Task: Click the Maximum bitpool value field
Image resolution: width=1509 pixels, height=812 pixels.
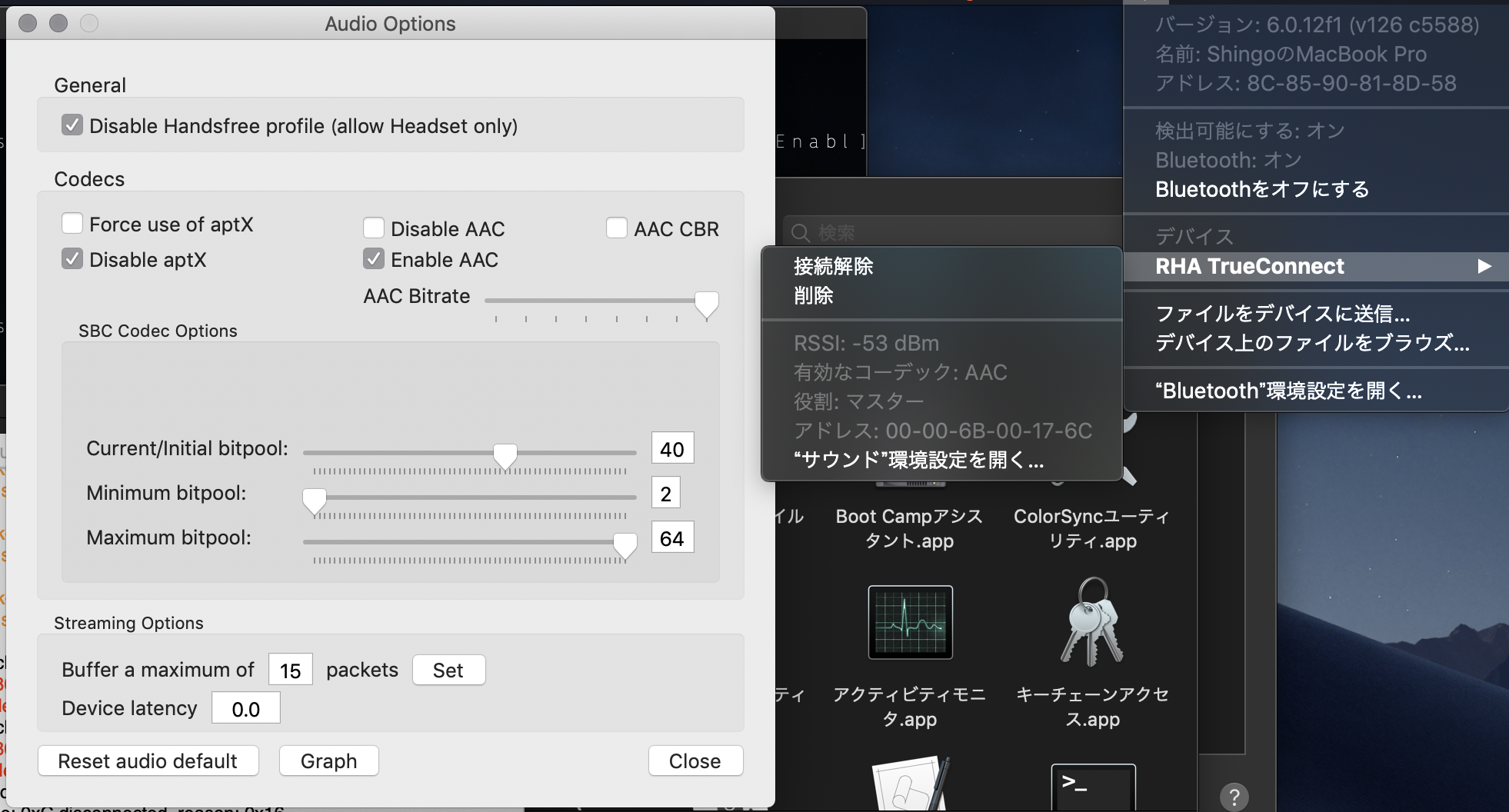Action: (672, 538)
